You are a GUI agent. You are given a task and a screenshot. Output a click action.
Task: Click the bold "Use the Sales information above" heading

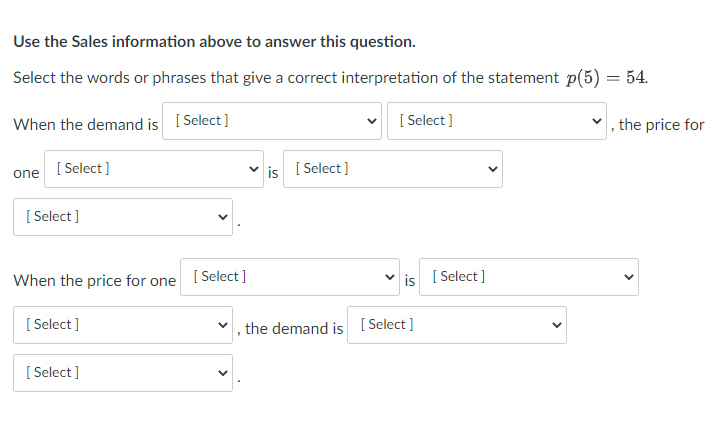click(x=214, y=42)
